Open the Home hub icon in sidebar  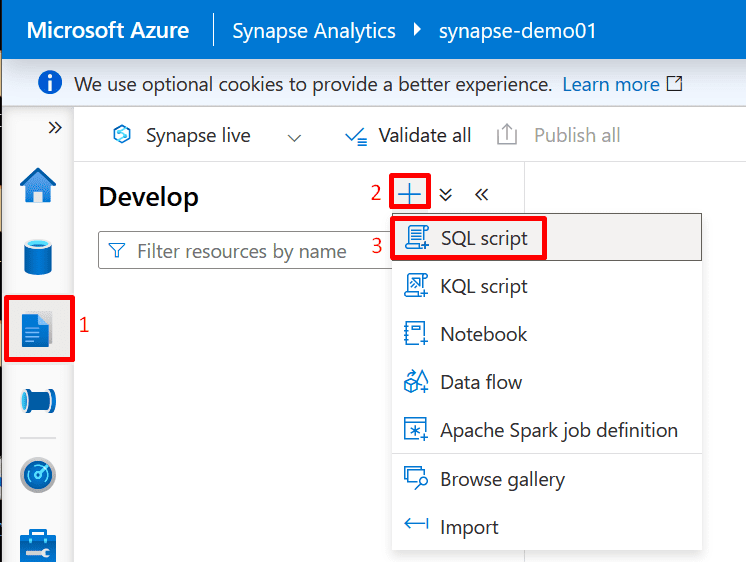point(38,186)
